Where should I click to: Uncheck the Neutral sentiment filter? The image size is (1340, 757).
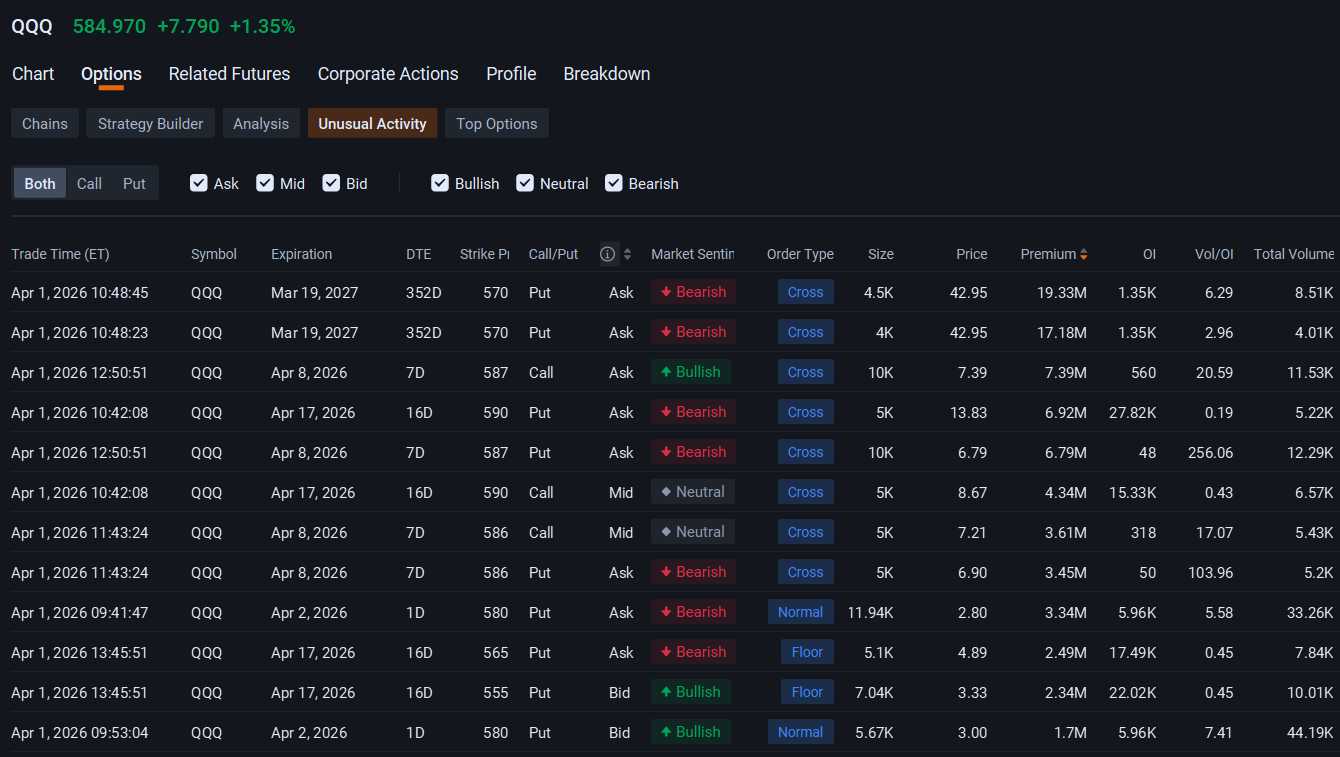pyautogui.click(x=525, y=183)
